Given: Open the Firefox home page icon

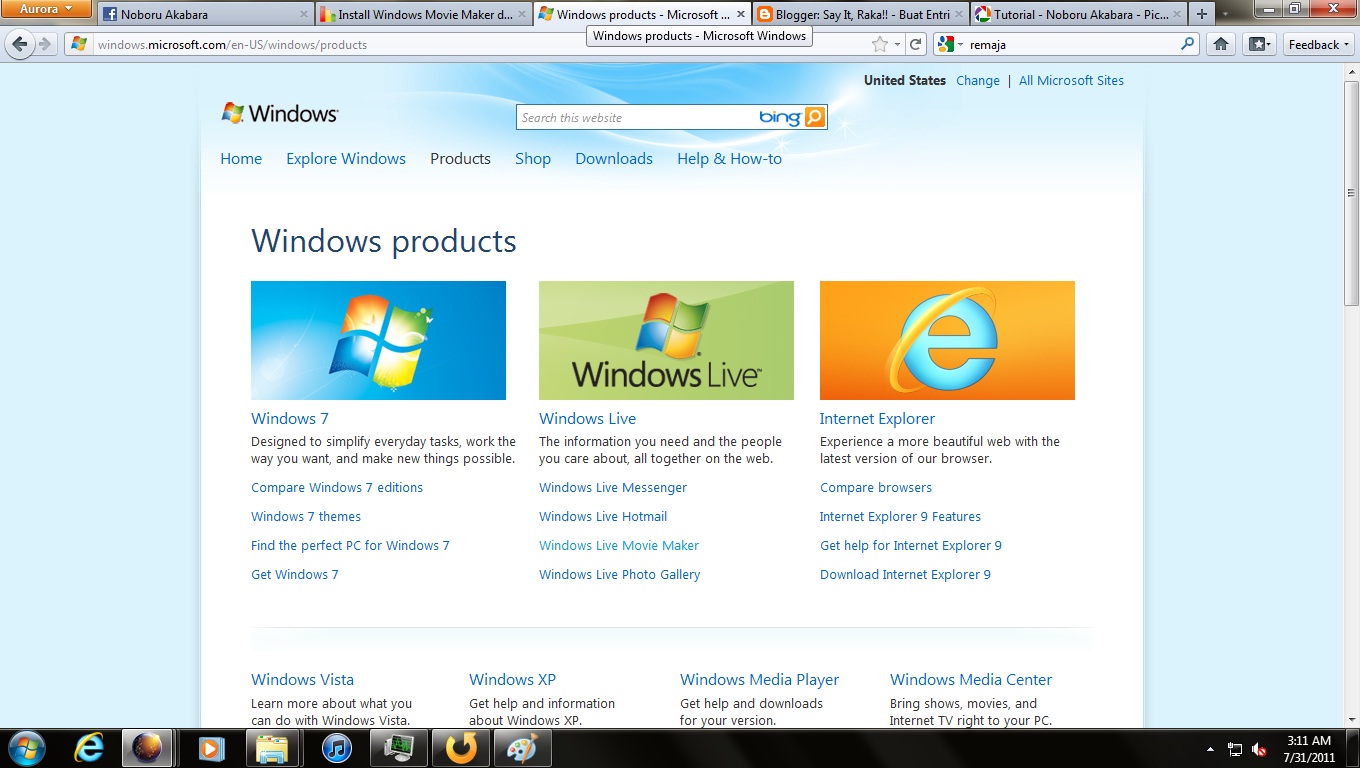Looking at the screenshot, I should 1221,44.
